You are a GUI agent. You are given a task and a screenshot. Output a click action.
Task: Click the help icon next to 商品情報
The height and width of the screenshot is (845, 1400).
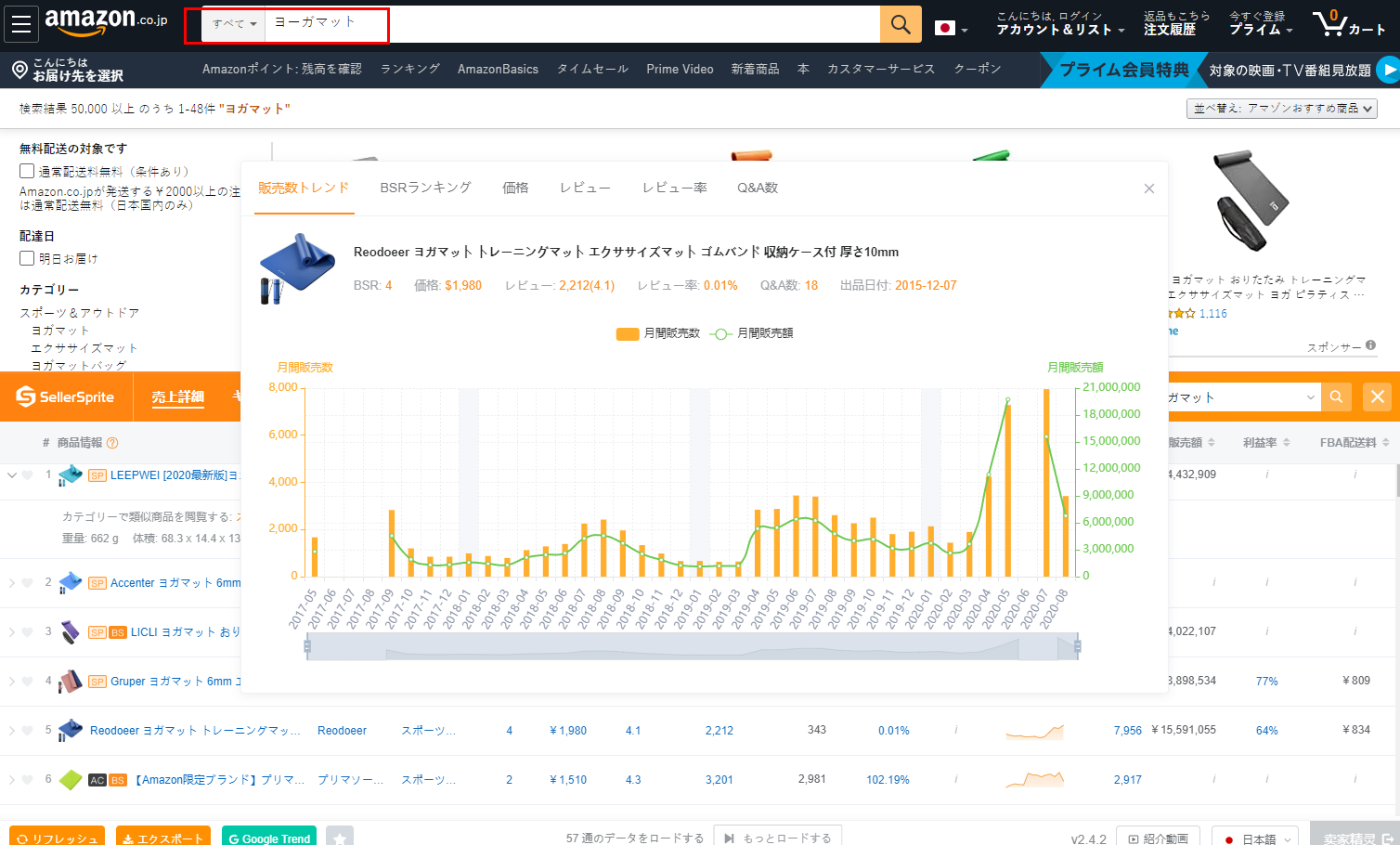(112, 443)
